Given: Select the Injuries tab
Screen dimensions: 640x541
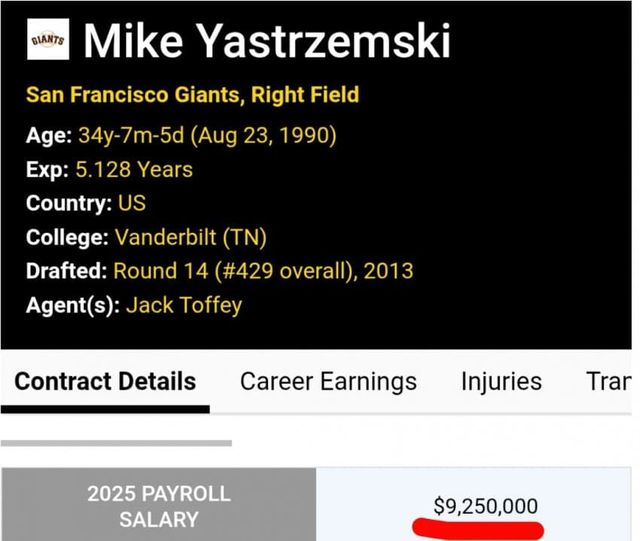Looking at the screenshot, I should point(501,381).
